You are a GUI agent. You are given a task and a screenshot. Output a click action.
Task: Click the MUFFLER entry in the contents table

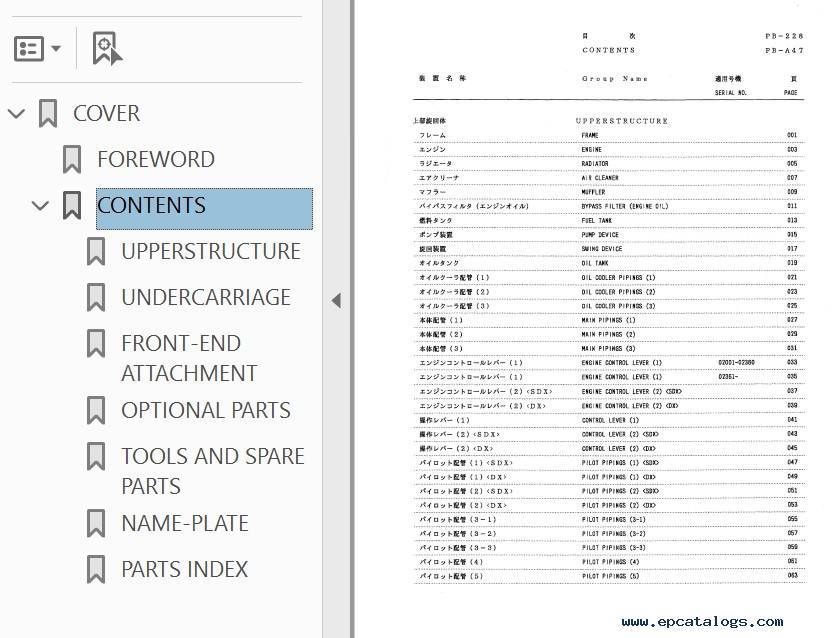pyautogui.click(x=593, y=192)
